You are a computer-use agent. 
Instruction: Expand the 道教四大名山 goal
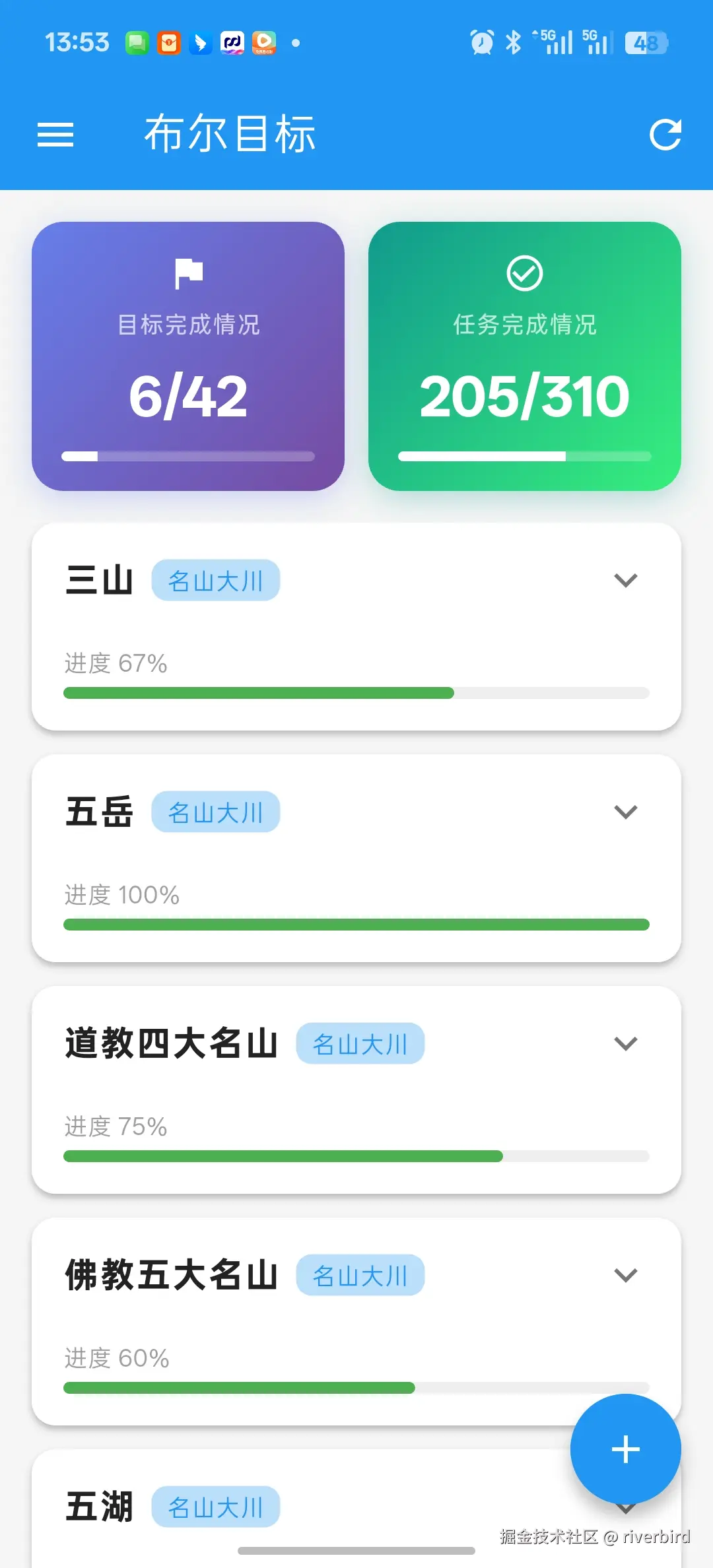(x=625, y=1043)
